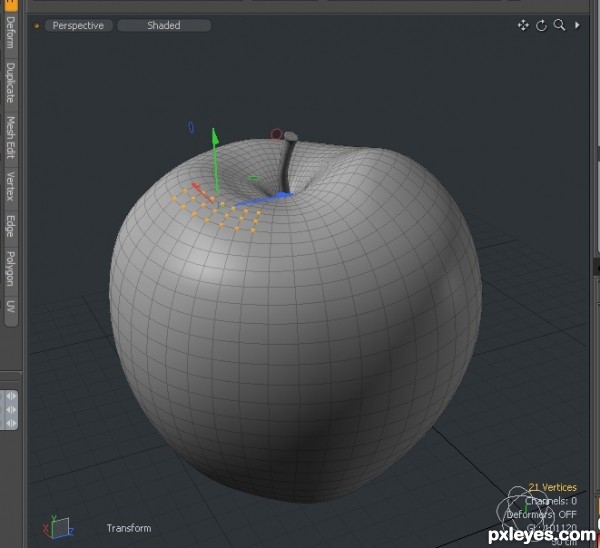
Task: Open the Deform vertical tab
Action: 11,33
